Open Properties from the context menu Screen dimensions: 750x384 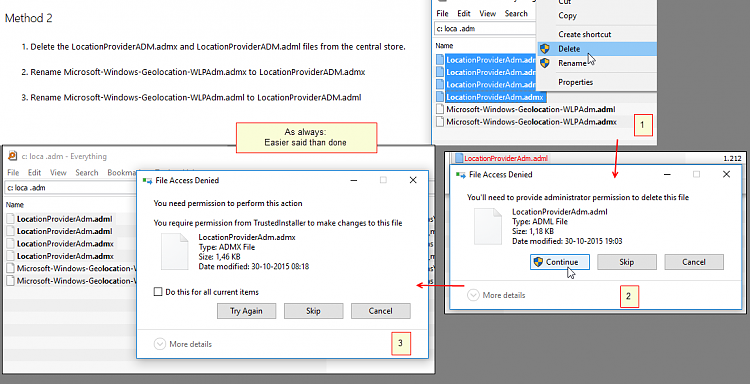pos(575,82)
